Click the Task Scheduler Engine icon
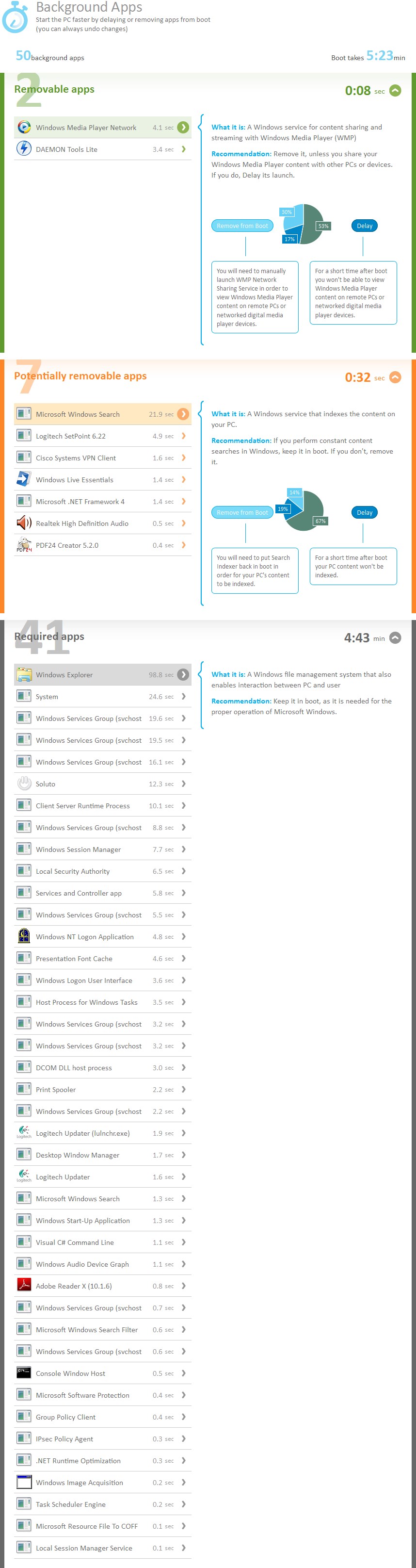This screenshot has height=1568, width=416. (x=24, y=1504)
